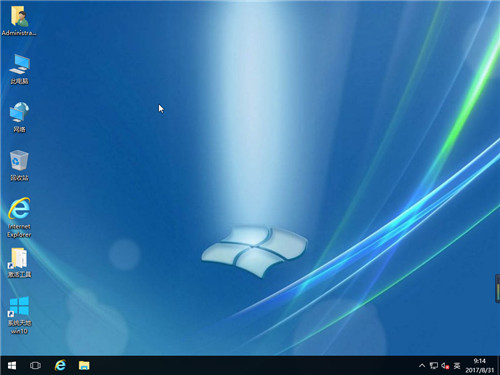Open the Windows Start menu
The width and height of the screenshot is (500, 375).
pos(12,366)
